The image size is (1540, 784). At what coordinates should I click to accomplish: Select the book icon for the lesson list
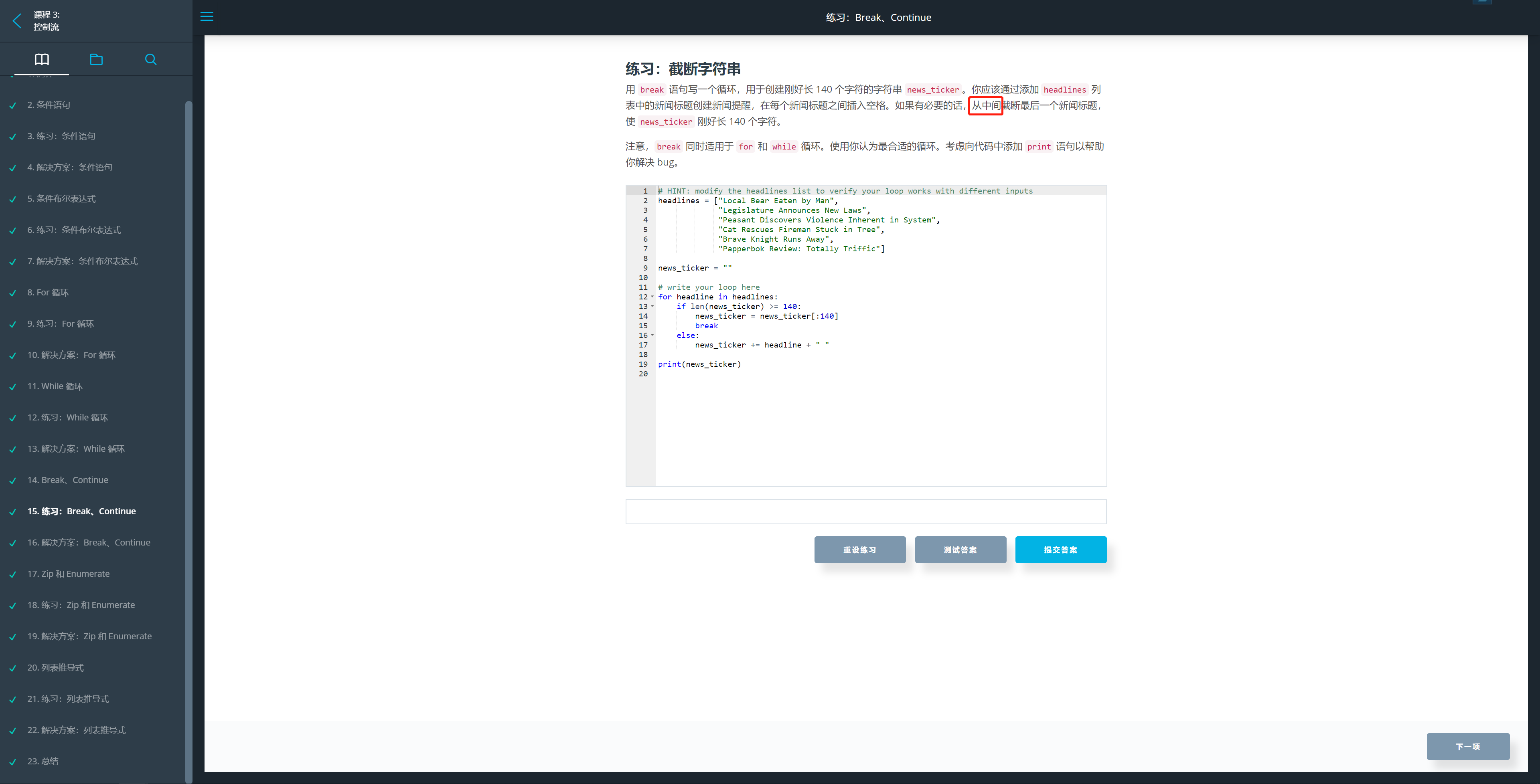pos(42,59)
